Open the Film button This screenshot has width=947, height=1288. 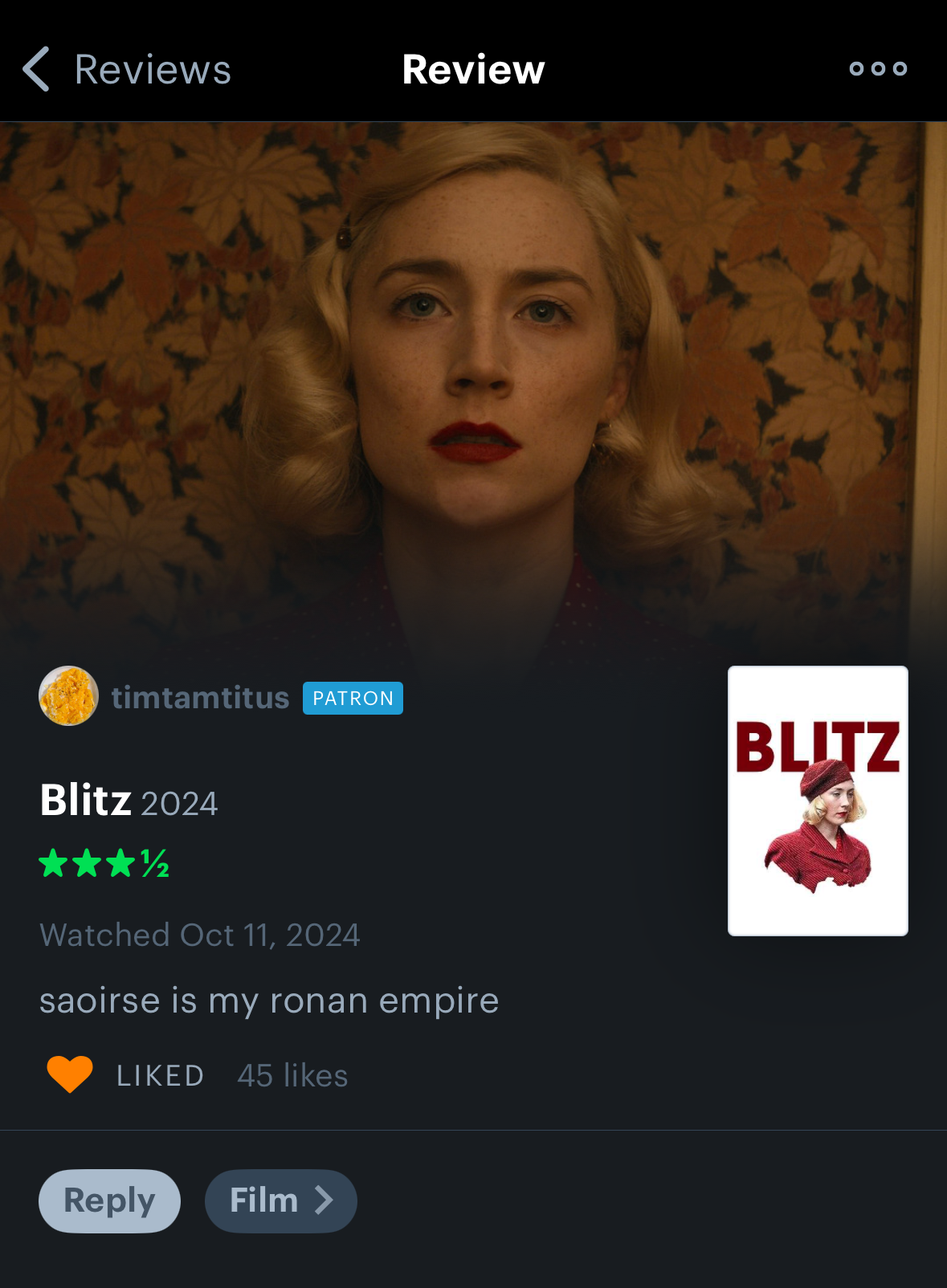(281, 1201)
